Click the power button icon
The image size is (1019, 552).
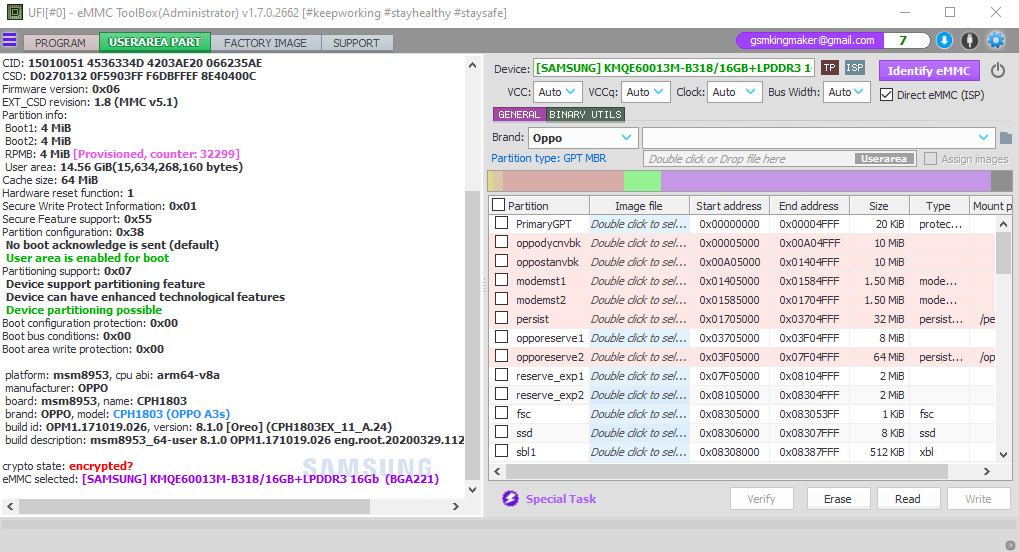[x=998, y=70]
